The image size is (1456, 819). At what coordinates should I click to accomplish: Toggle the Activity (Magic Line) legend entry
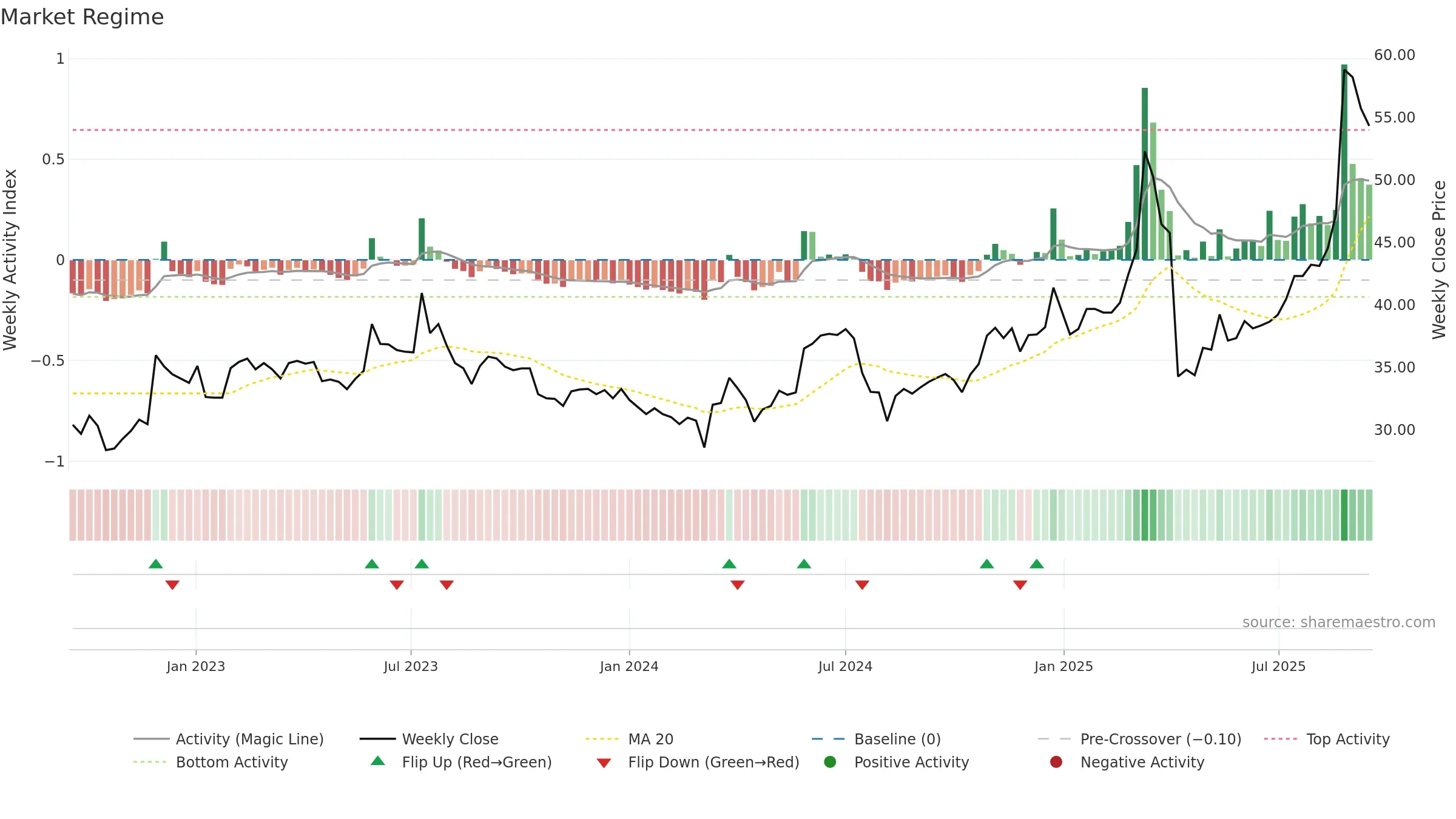229,739
